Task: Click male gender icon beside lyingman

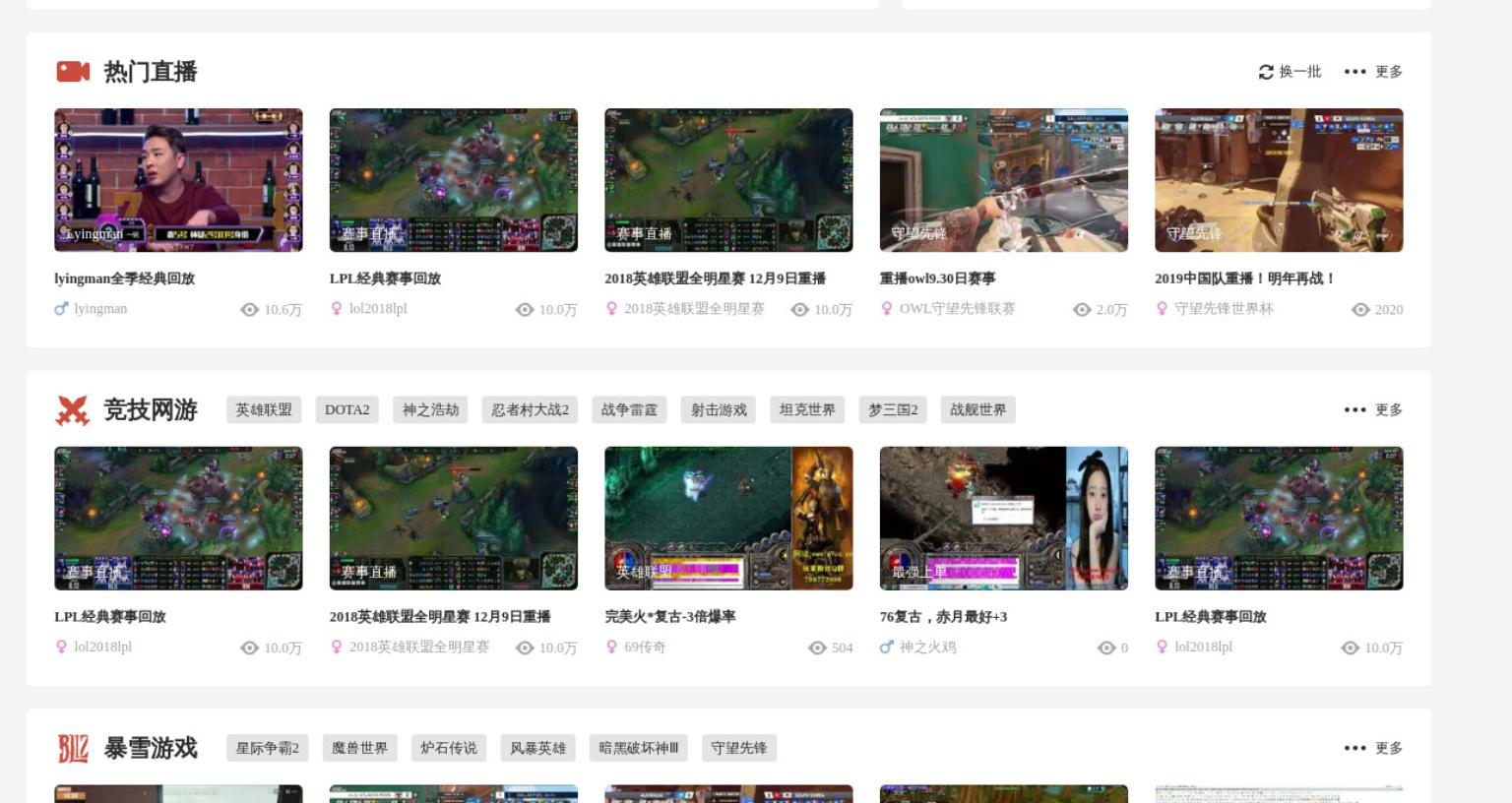Action: [61, 309]
